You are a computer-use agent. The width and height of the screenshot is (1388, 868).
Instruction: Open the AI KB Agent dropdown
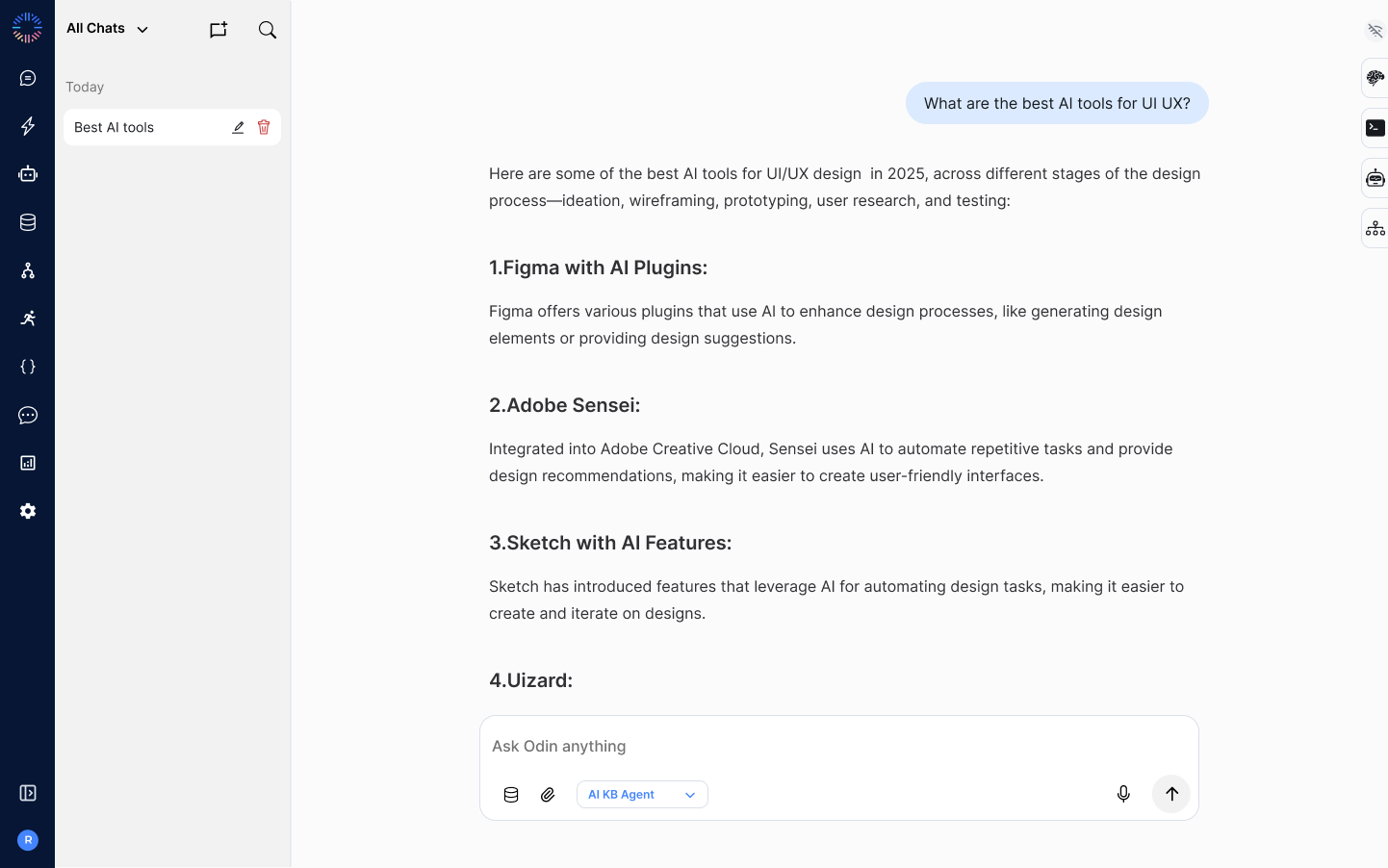[642, 795]
